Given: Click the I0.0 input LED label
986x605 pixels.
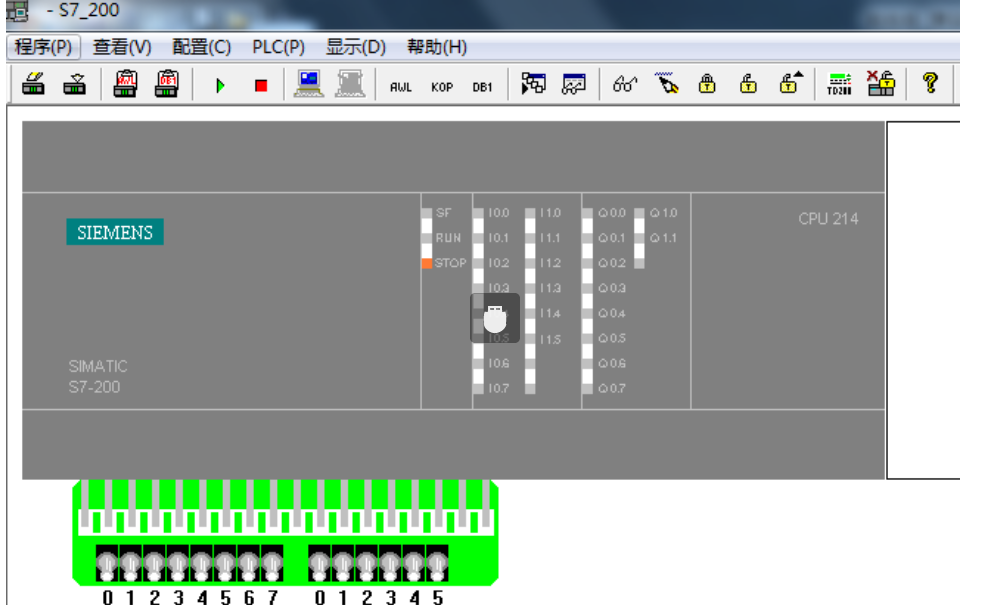Looking at the screenshot, I should point(499,213).
